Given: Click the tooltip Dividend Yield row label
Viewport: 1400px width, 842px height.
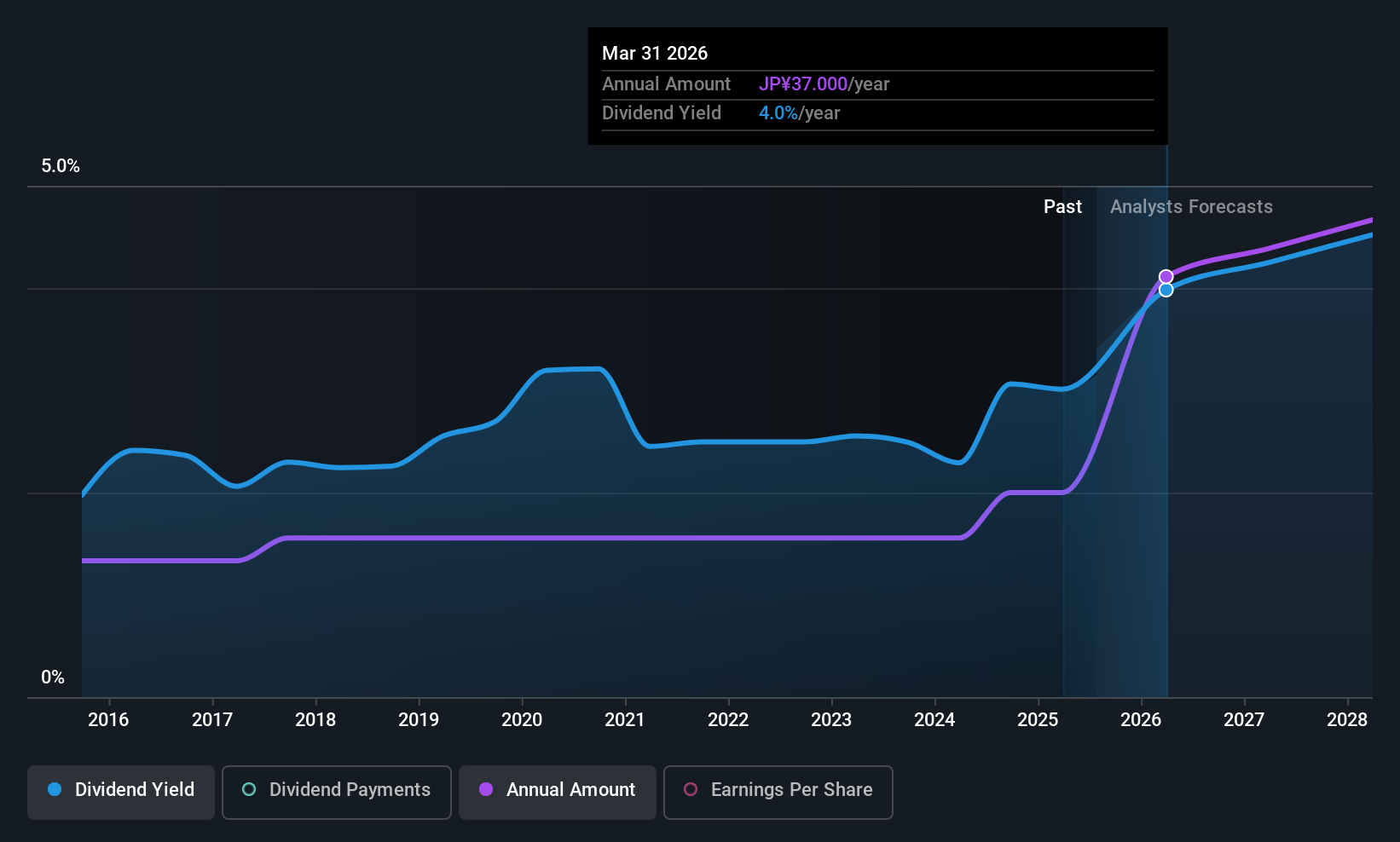Looking at the screenshot, I should point(662,113).
